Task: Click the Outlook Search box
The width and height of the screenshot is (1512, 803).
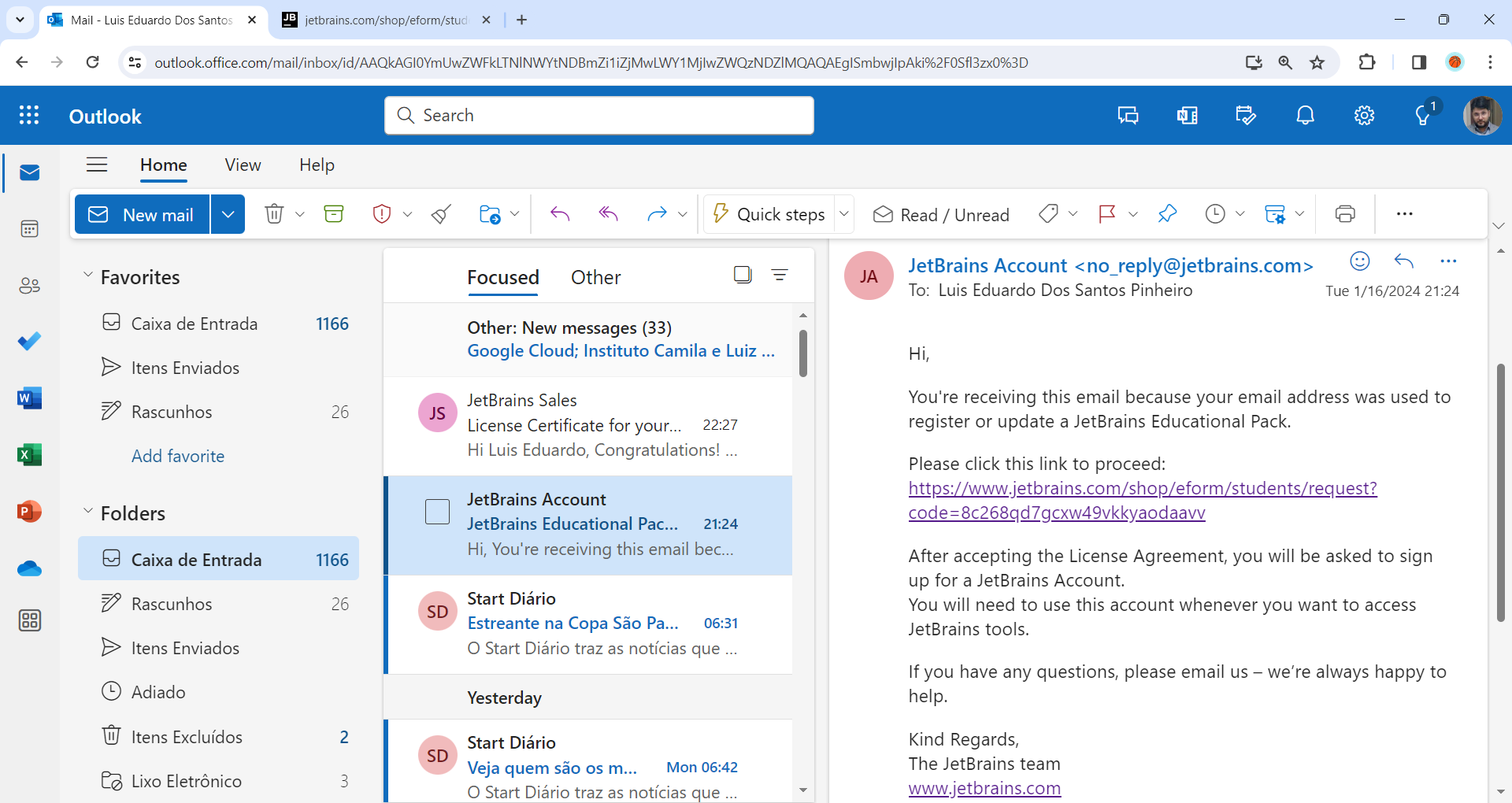Action: point(598,116)
